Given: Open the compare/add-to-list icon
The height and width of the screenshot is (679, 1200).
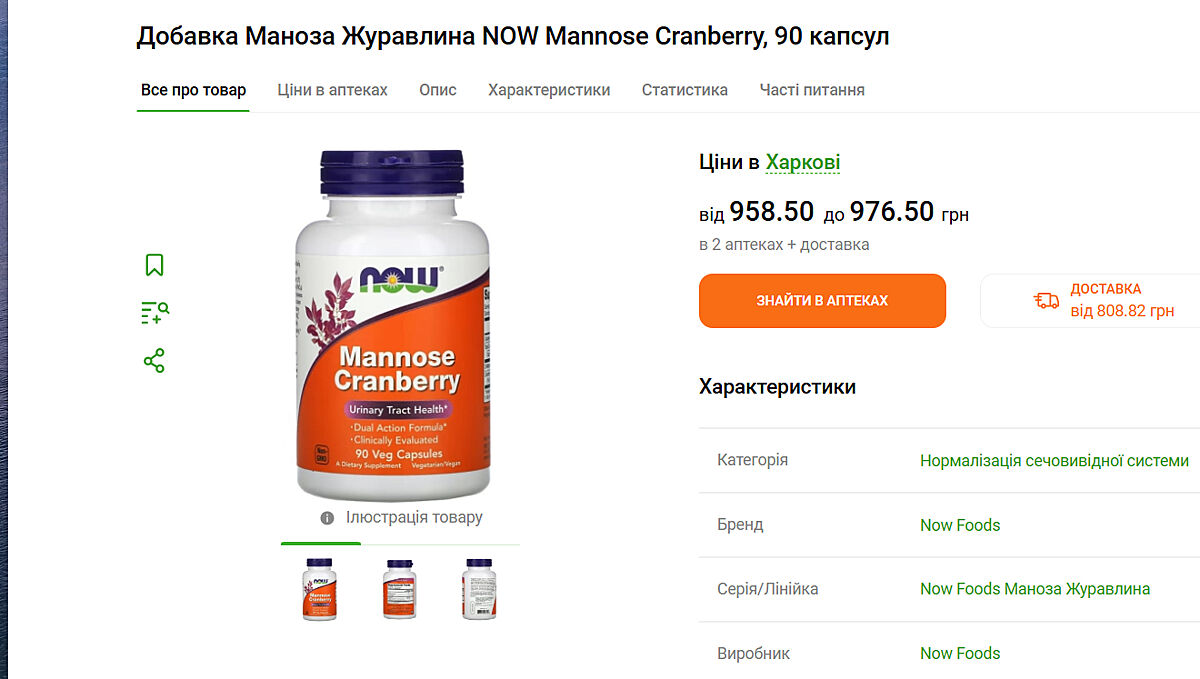Looking at the screenshot, I should click(155, 313).
